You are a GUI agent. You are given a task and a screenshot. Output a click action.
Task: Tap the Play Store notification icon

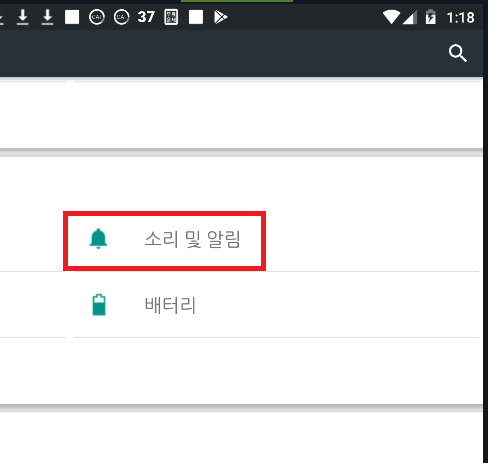click(x=220, y=17)
